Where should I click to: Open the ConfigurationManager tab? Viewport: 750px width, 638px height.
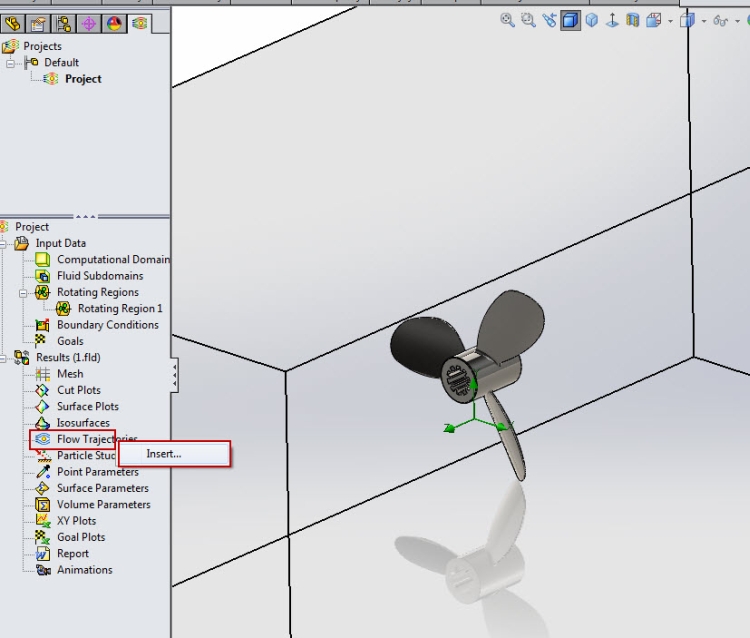point(63,23)
